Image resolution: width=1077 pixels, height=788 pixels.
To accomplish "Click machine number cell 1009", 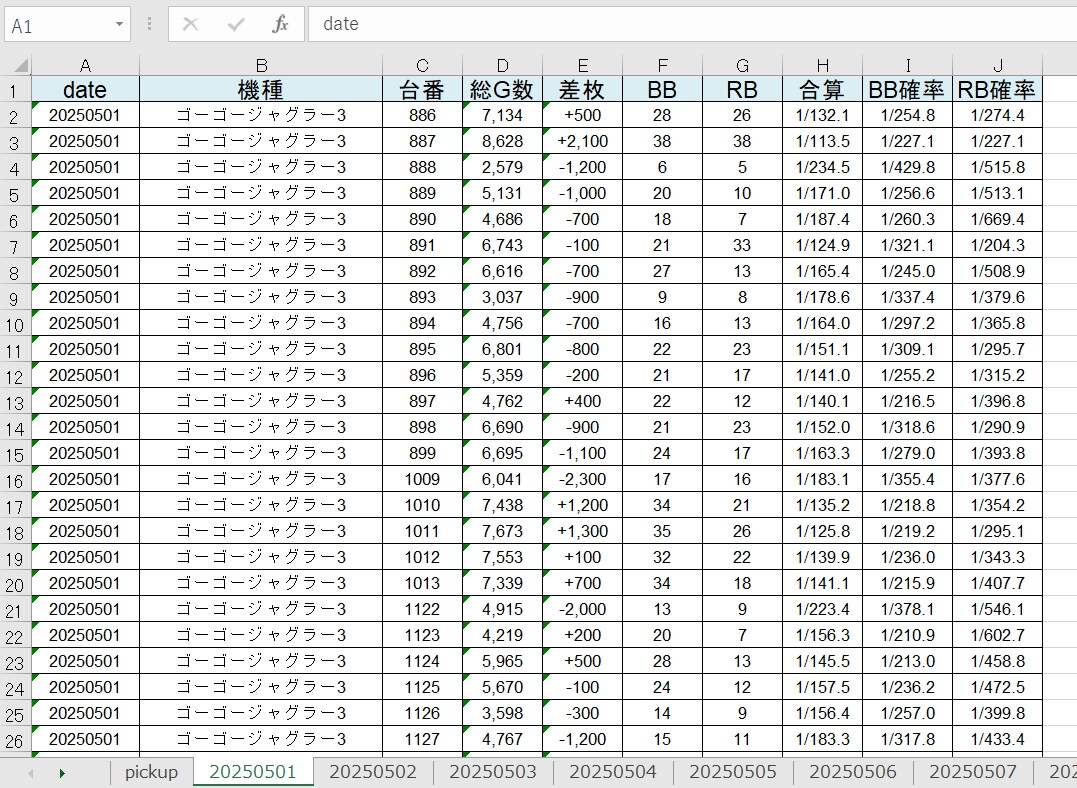I will [x=422, y=480].
